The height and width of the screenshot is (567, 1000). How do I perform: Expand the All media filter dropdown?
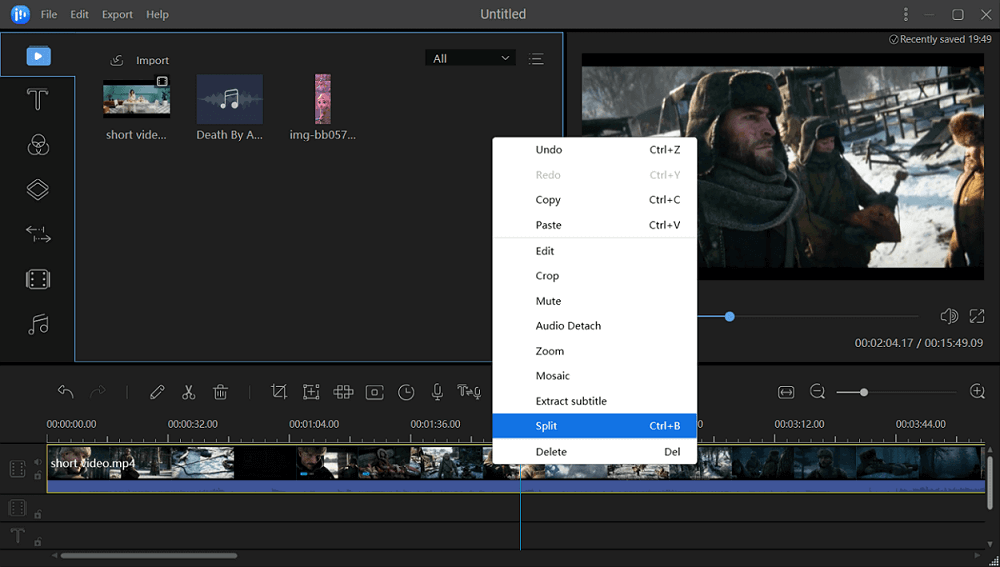click(470, 58)
